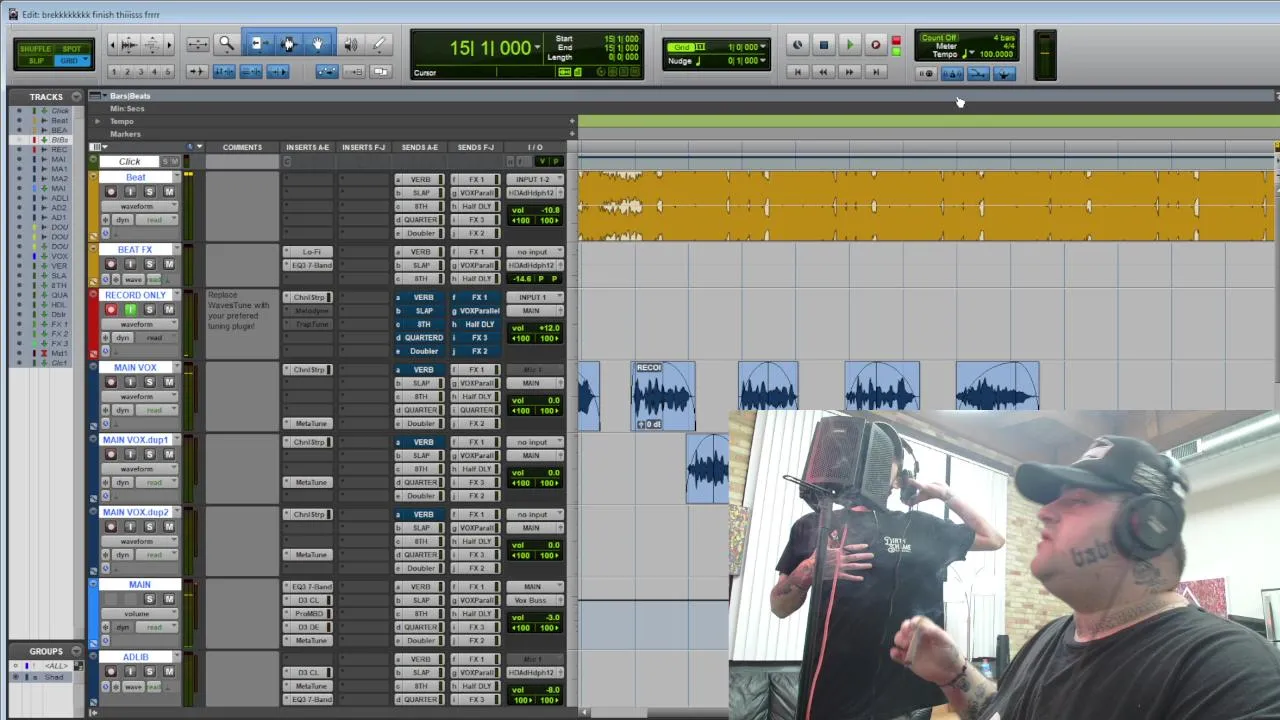This screenshot has height=720, width=1280.
Task: Click the Rewind transport button
Action: coord(823,72)
